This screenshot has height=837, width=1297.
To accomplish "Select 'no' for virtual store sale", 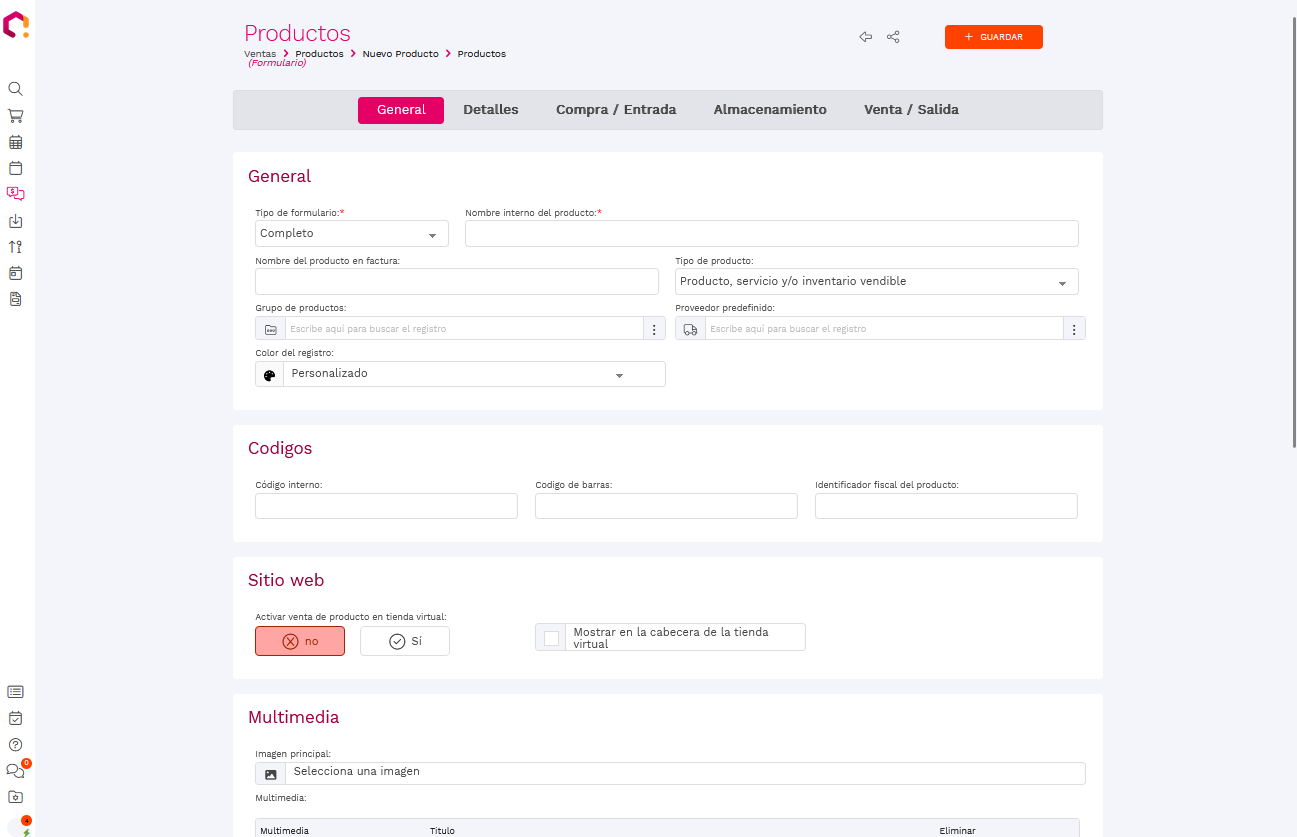I will coord(300,641).
